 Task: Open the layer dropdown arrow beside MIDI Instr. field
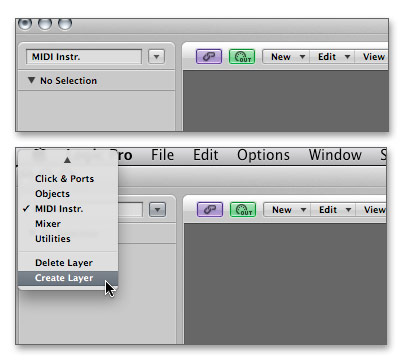pos(156,57)
